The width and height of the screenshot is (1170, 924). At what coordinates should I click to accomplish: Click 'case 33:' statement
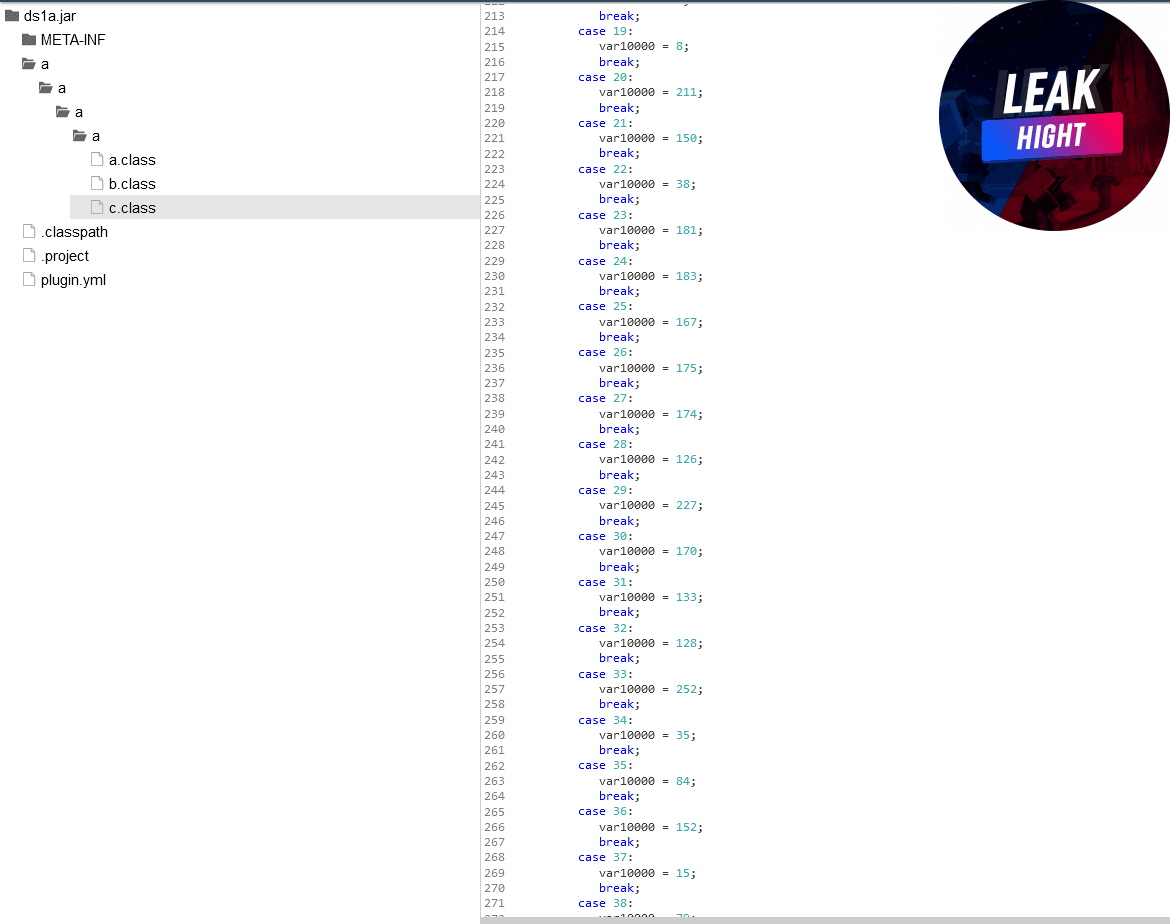tap(605, 674)
